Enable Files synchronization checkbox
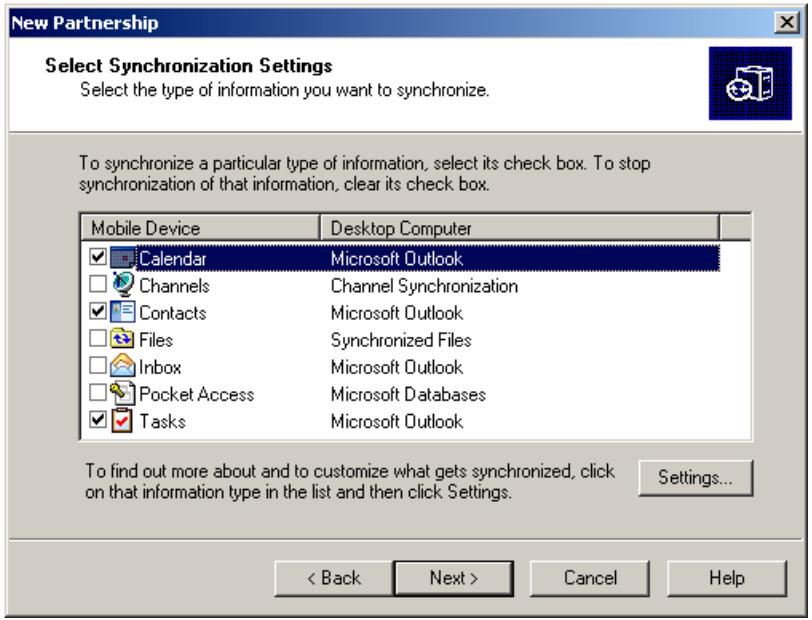Viewport: 812px width, 620px height. coord(94,341)
